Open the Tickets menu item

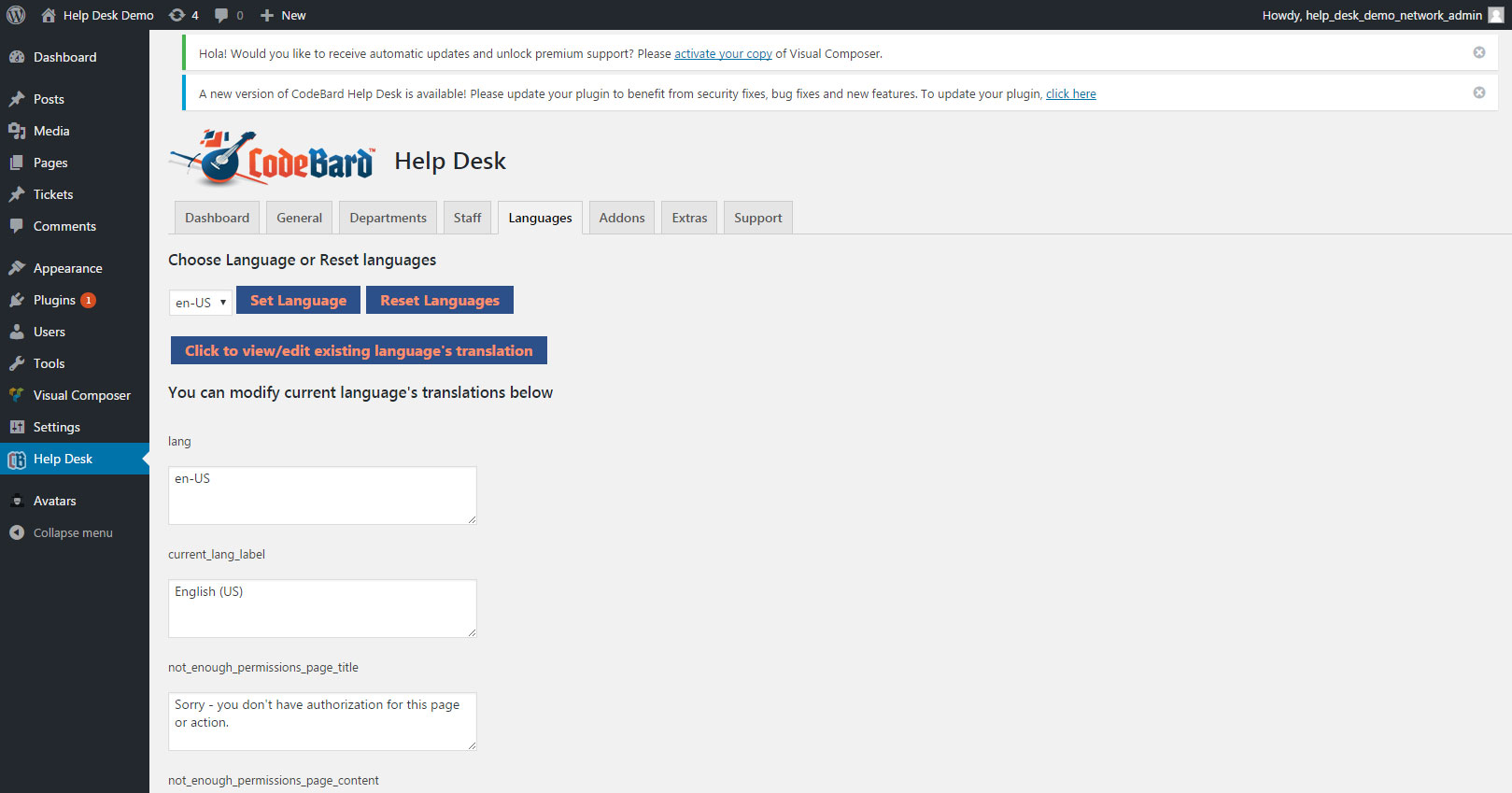point(75,194)
